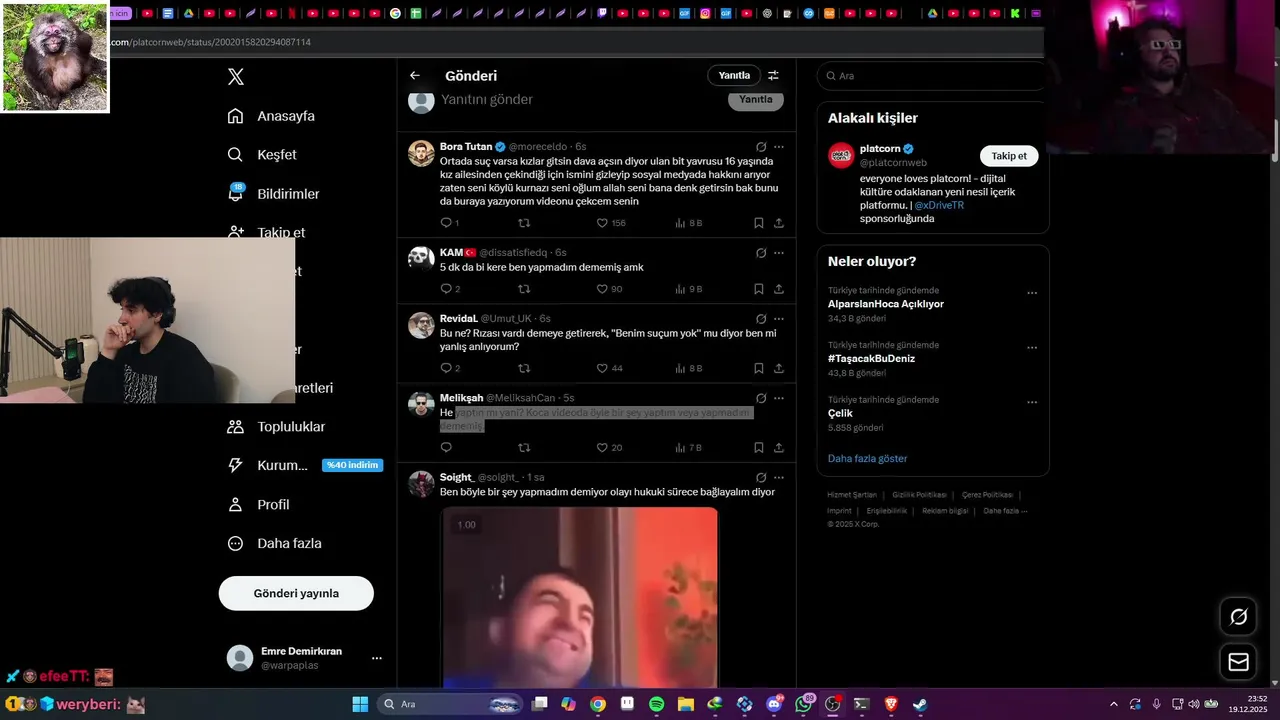The width and height of the screenshot is (1280, 720).
Task: Like KAM's post with 90 likes
Action: (x=608, y=289)
